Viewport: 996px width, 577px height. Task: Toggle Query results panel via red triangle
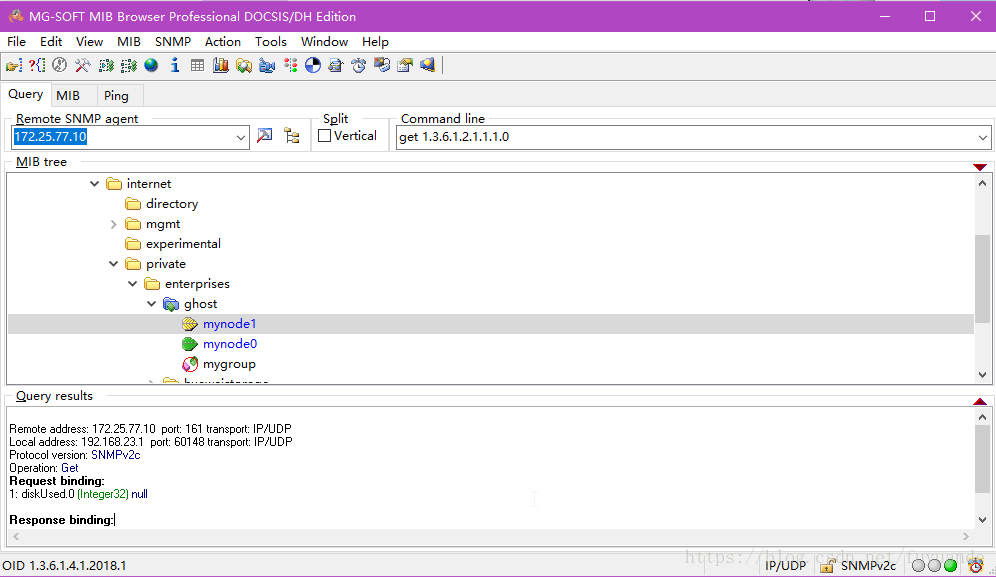point(979,401)
